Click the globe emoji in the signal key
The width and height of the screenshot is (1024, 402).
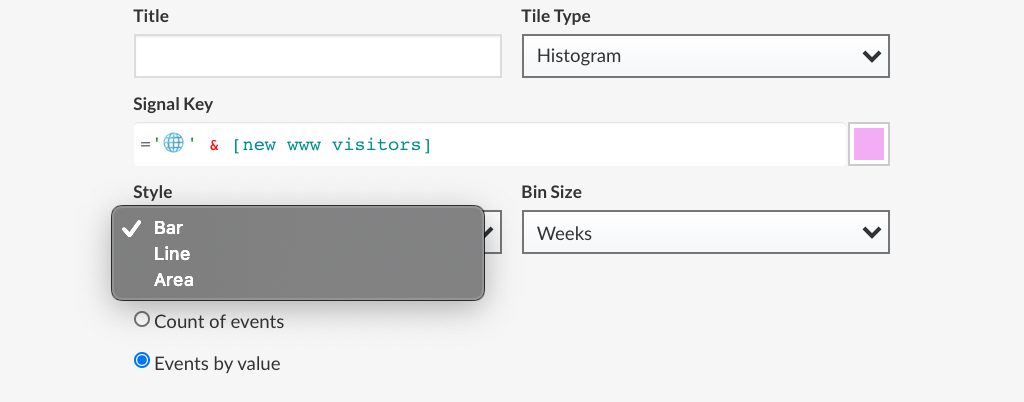tap(173, 144)
